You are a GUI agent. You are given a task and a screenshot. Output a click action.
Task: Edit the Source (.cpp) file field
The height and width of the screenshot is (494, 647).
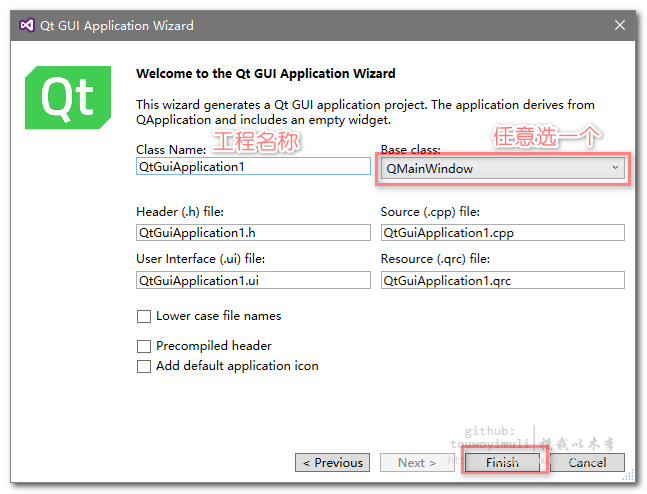(x=503, y=233)
